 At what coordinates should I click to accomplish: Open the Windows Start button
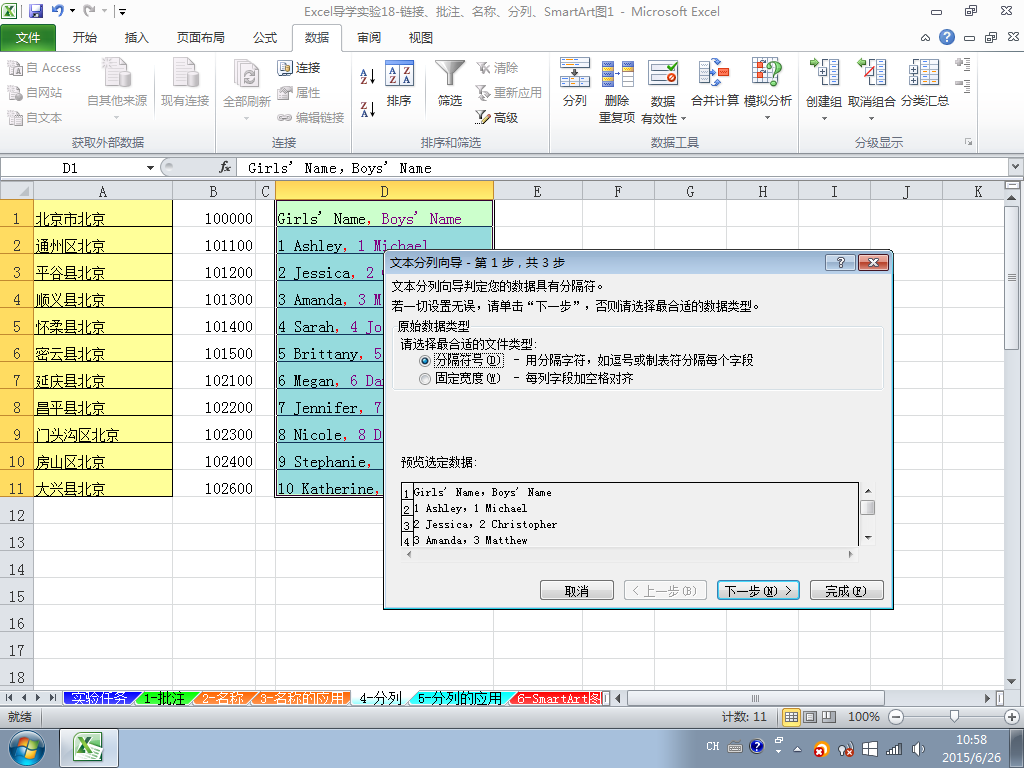pos(27,748)
